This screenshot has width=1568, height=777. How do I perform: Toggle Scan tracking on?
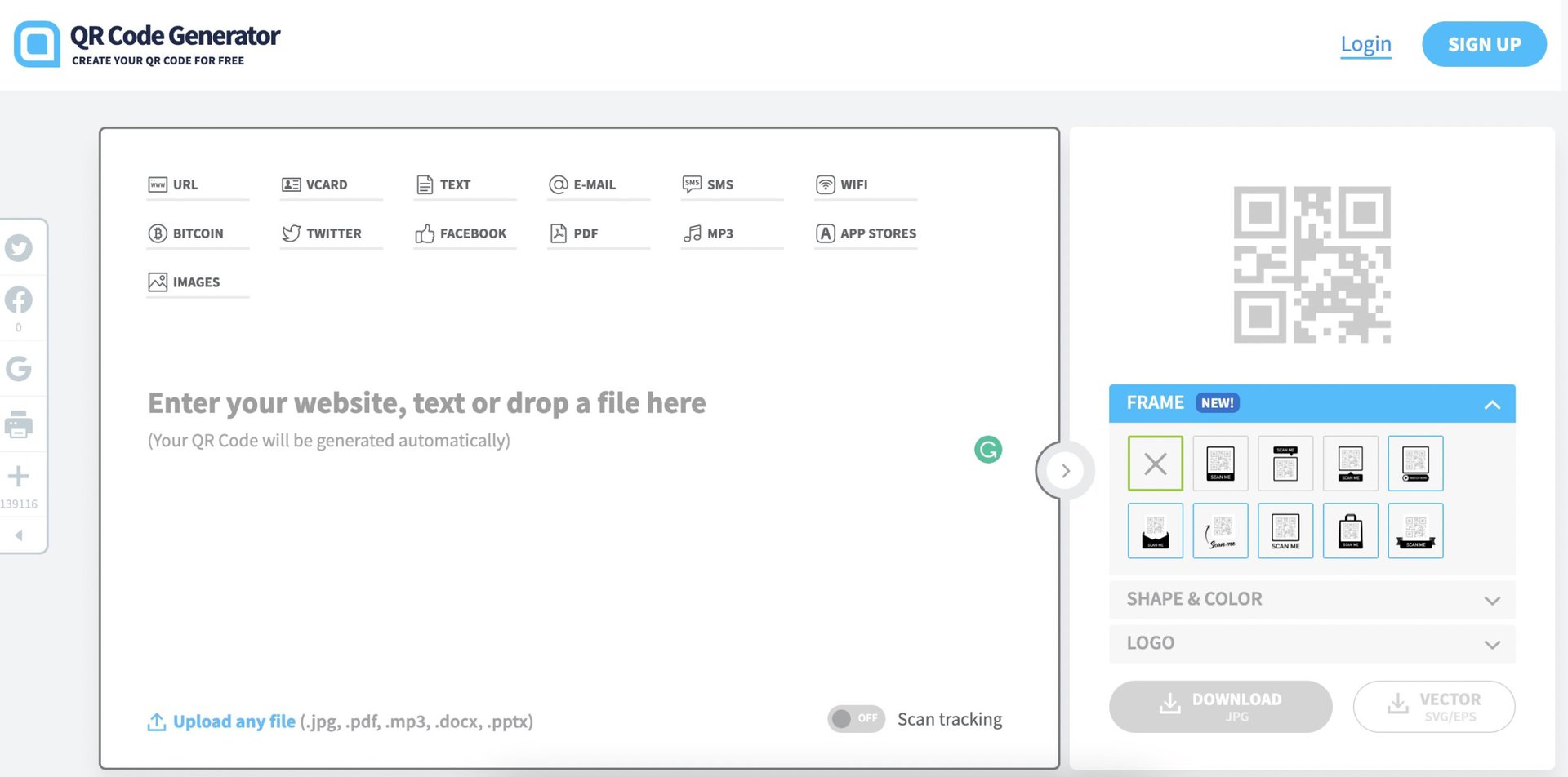pyautogui.click(x=856, y=719)
